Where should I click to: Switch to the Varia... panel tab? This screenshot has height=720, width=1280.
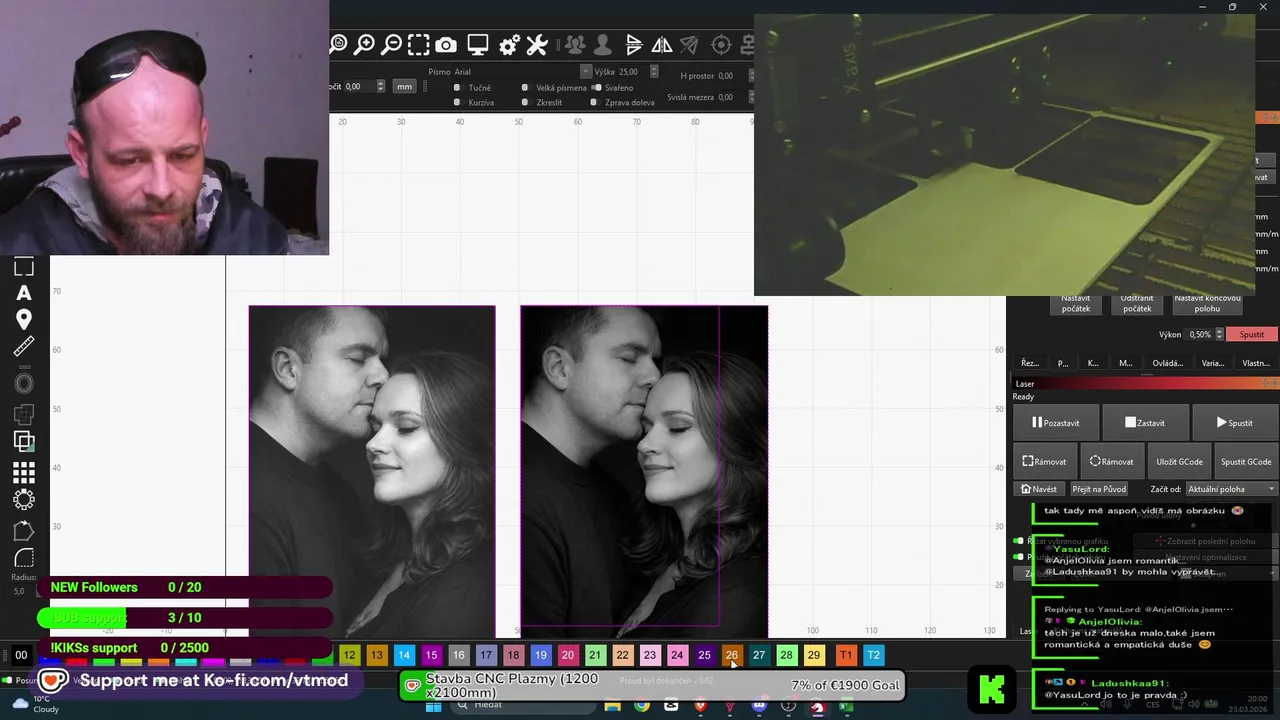[x=1212, y=363]
